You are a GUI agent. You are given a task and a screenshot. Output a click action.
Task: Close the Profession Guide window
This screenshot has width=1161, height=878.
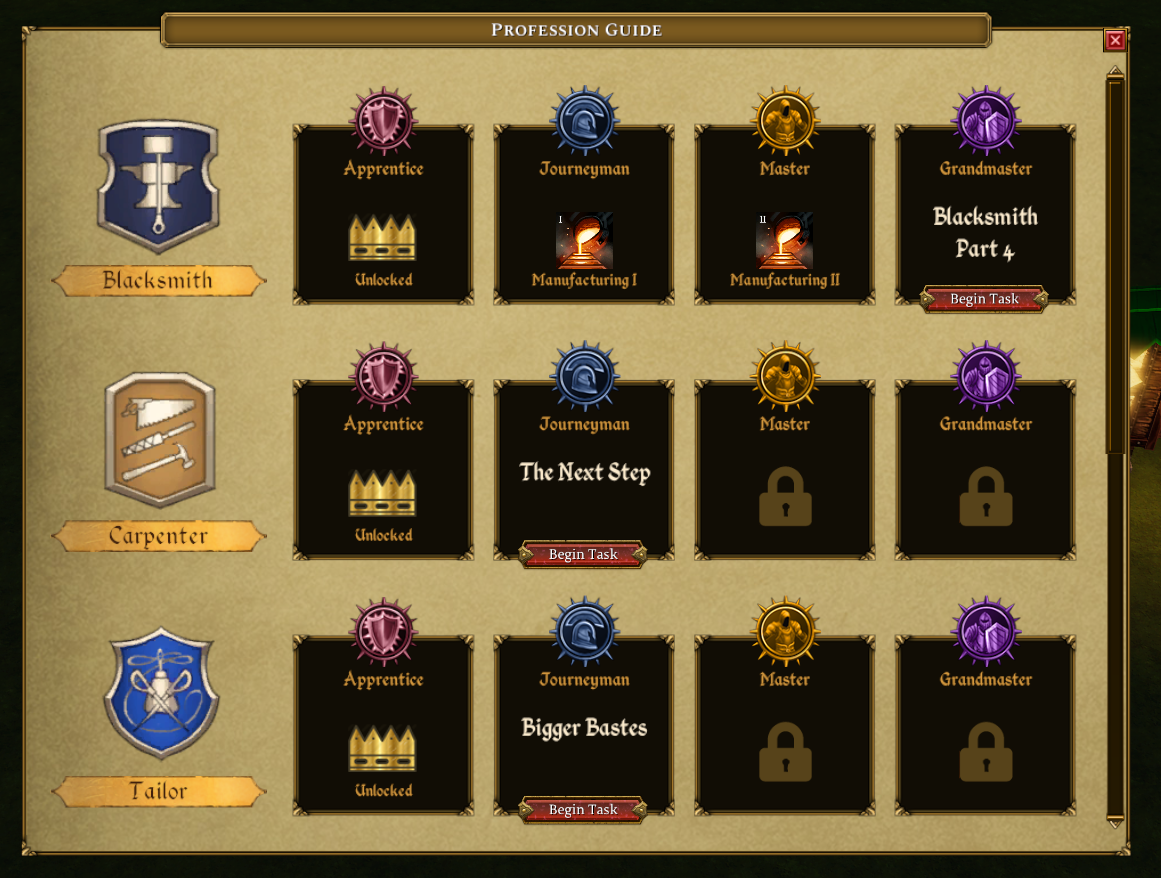tap(1115, 40)
